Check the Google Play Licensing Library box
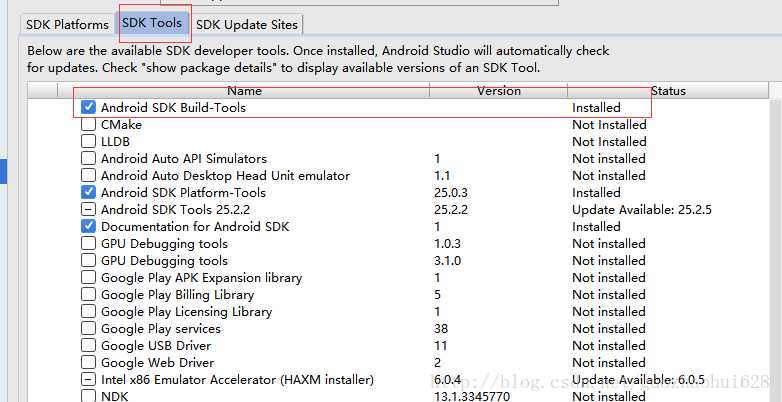 coord(88,311)
